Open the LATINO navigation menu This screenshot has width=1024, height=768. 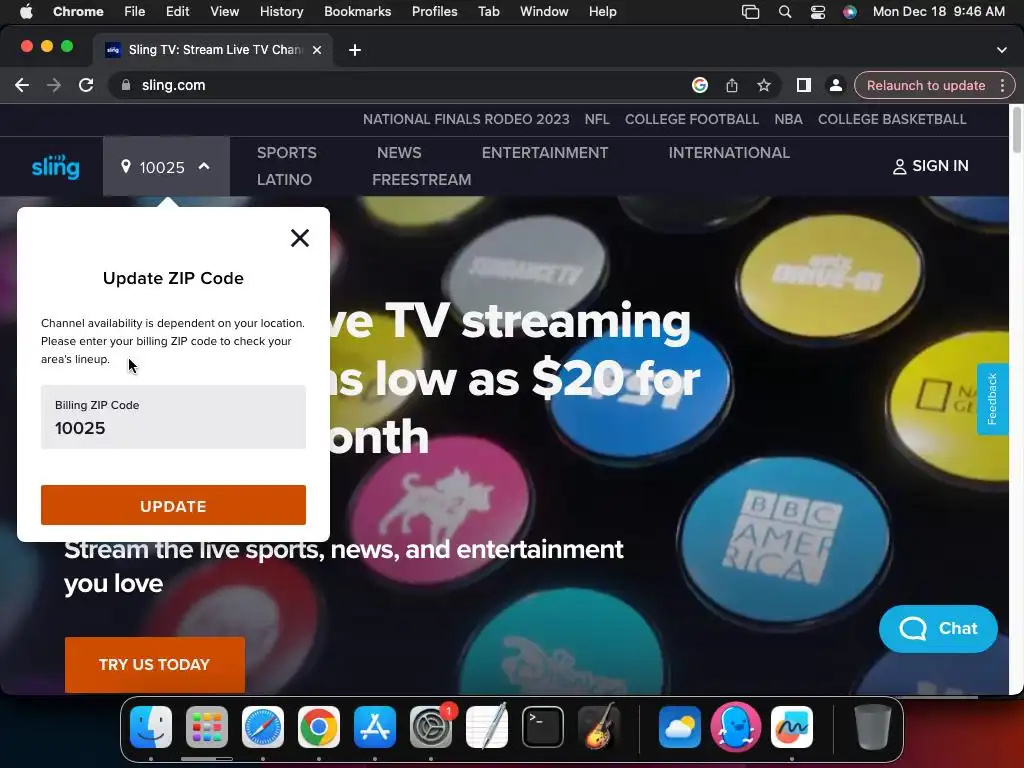coord(284,180)
